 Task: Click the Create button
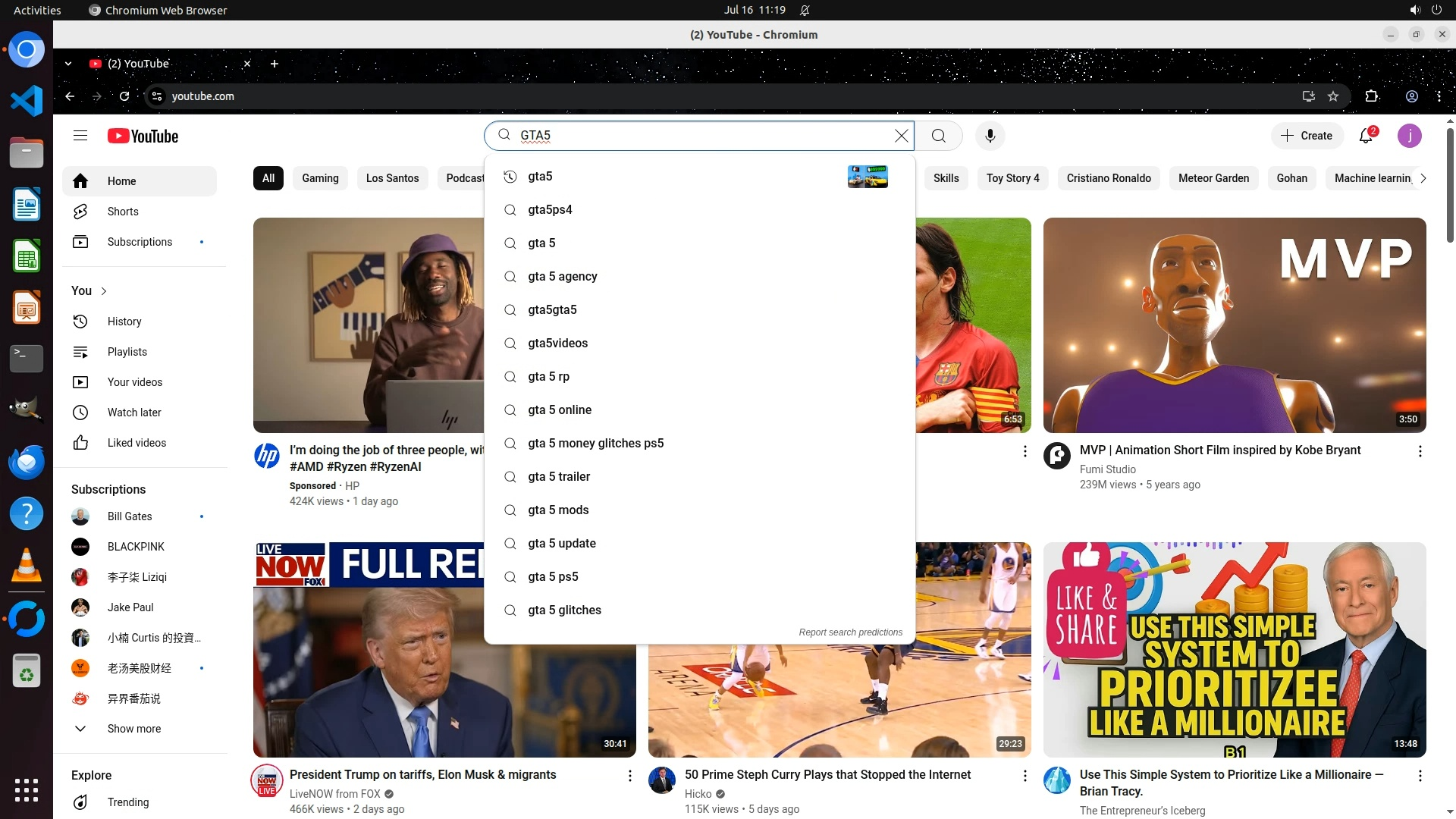coord(1307,136)
